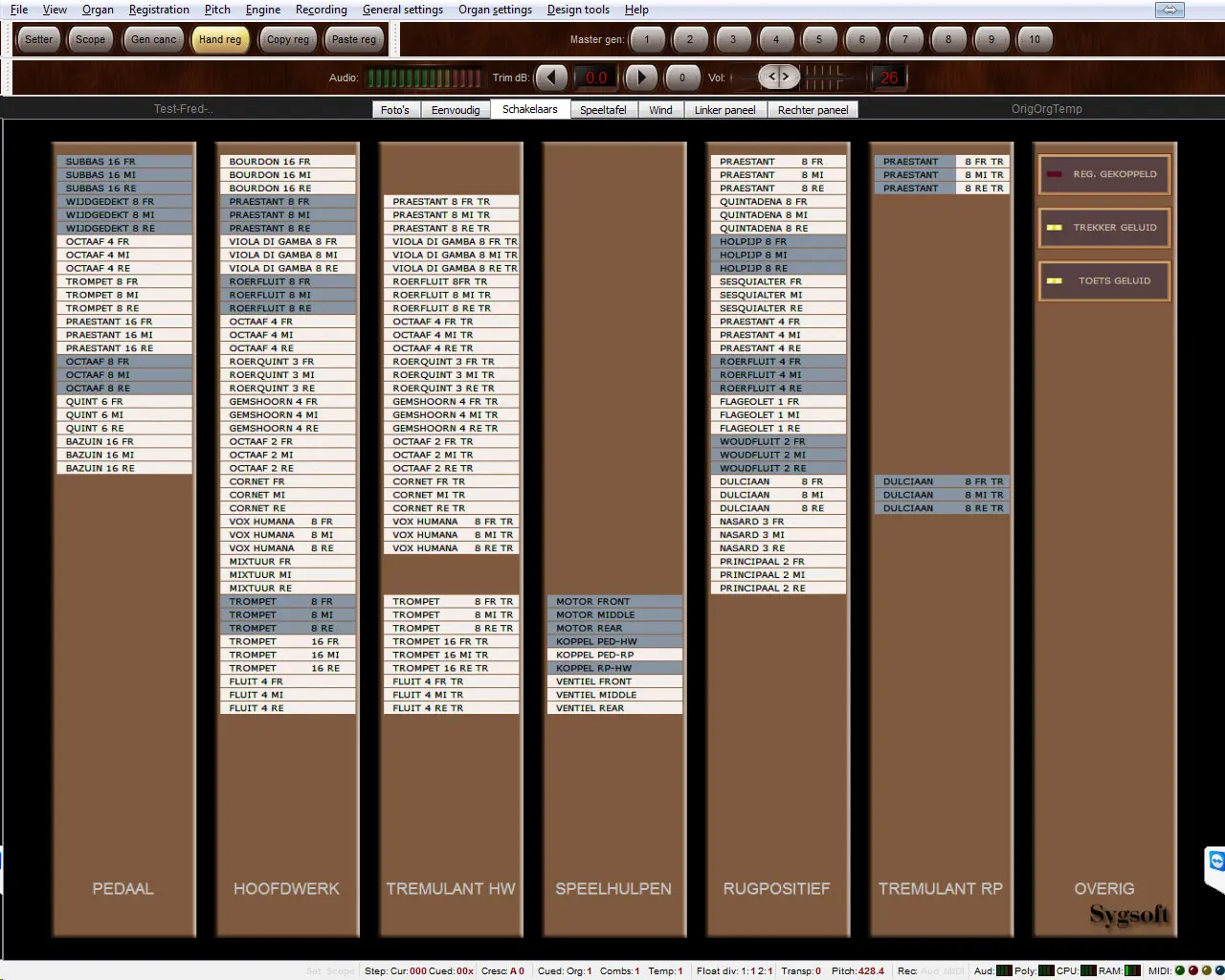Select master generals piston 5
1225x980 pixels.
click(x=819, y=39)
